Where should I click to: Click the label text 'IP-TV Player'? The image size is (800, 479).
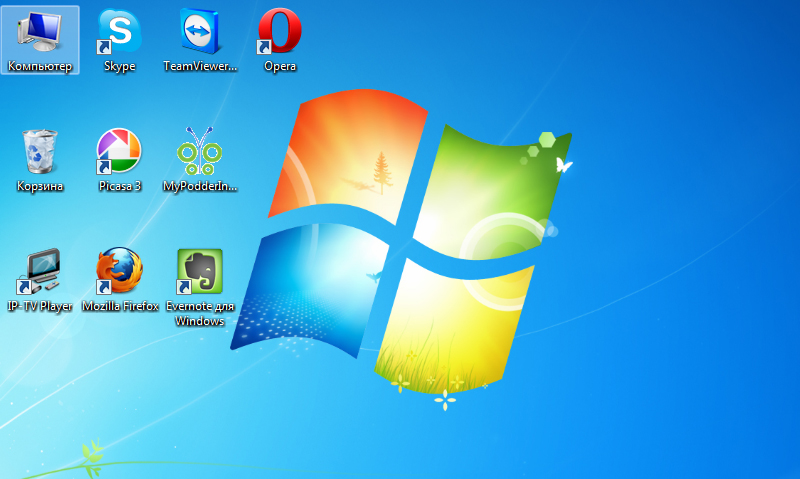(40, 306)
